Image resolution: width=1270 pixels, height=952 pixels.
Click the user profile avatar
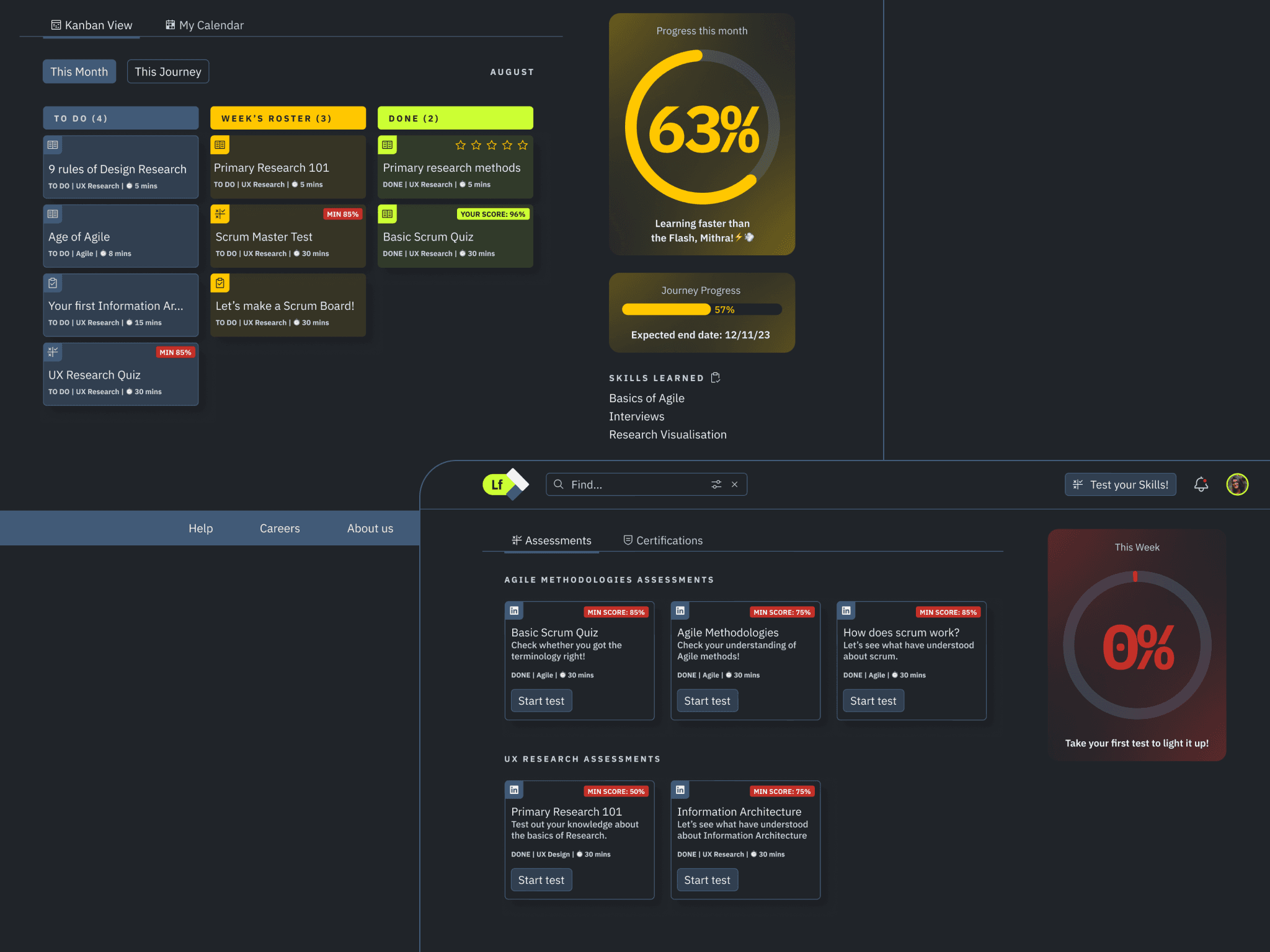[1237, 484]
